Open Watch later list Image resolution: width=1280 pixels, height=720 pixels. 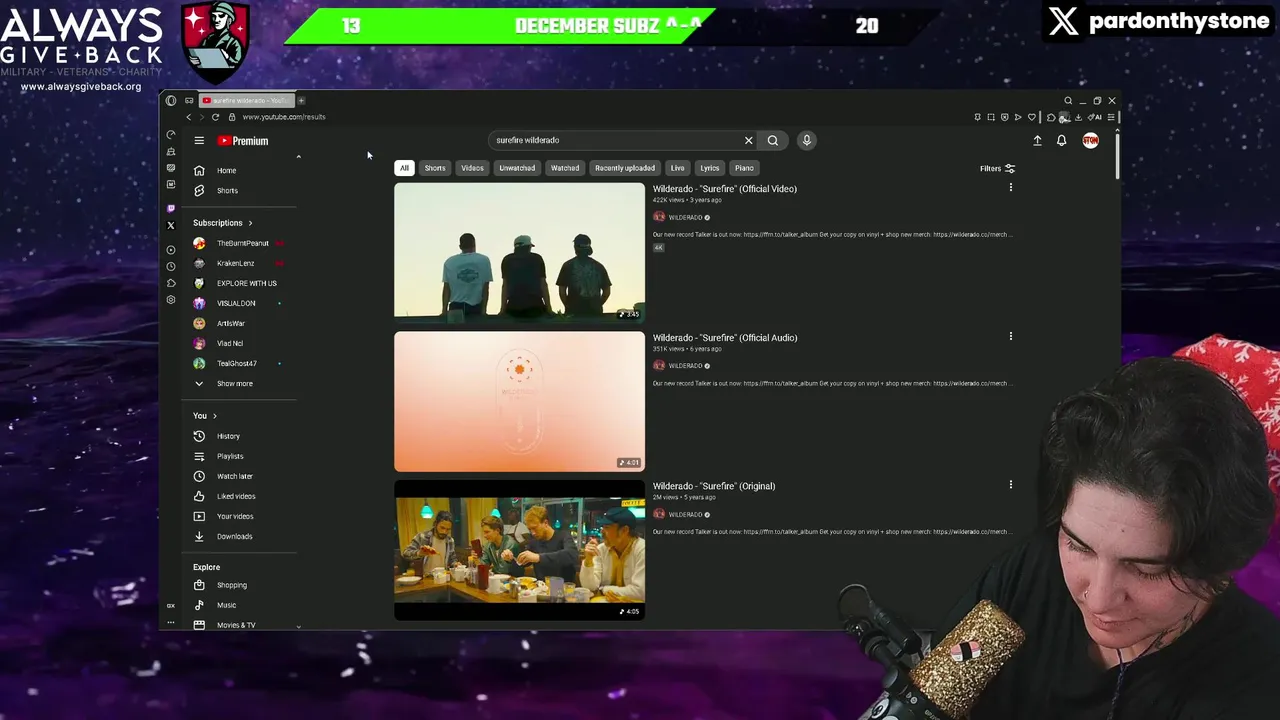pyautogui.click(x=235, y=476)
